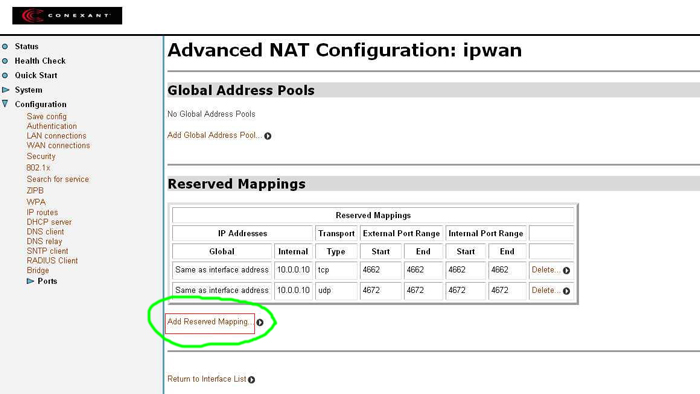Click Add Reserved Mapping link
This screenshot has height=394, width=700.
click(210, 322)
